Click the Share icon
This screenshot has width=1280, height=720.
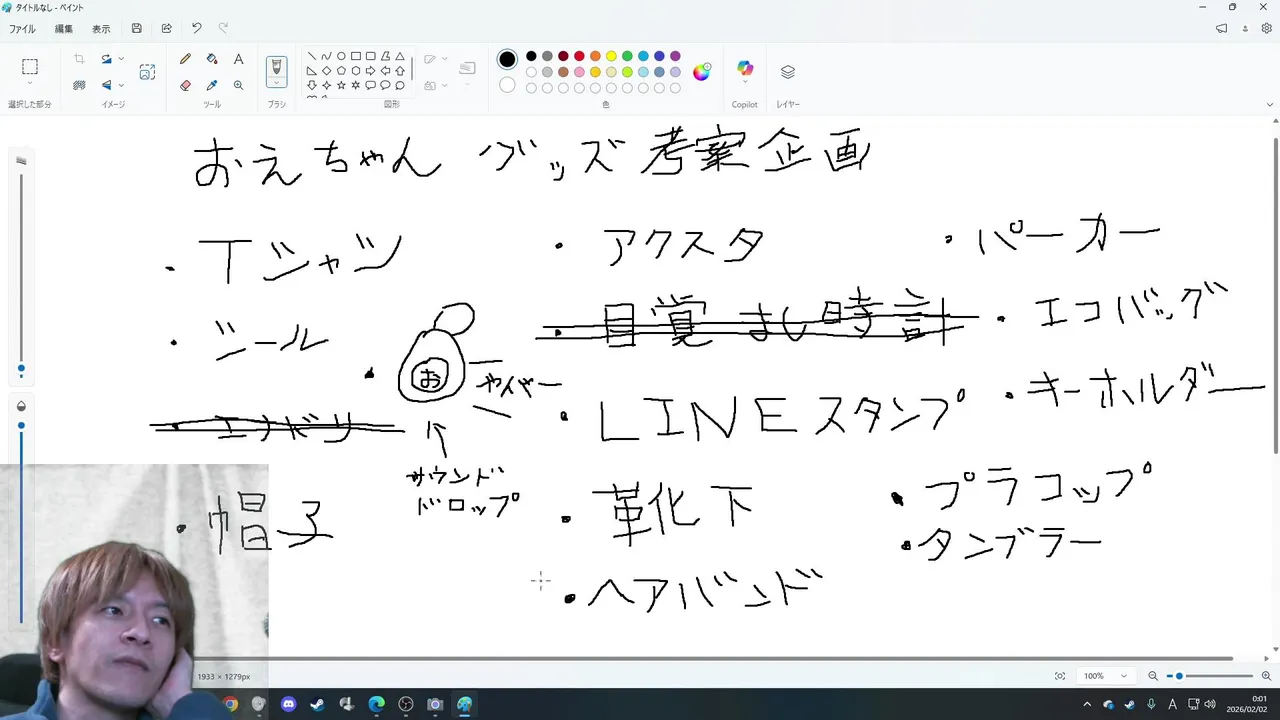pyautogui.click(x=167, y=29)
